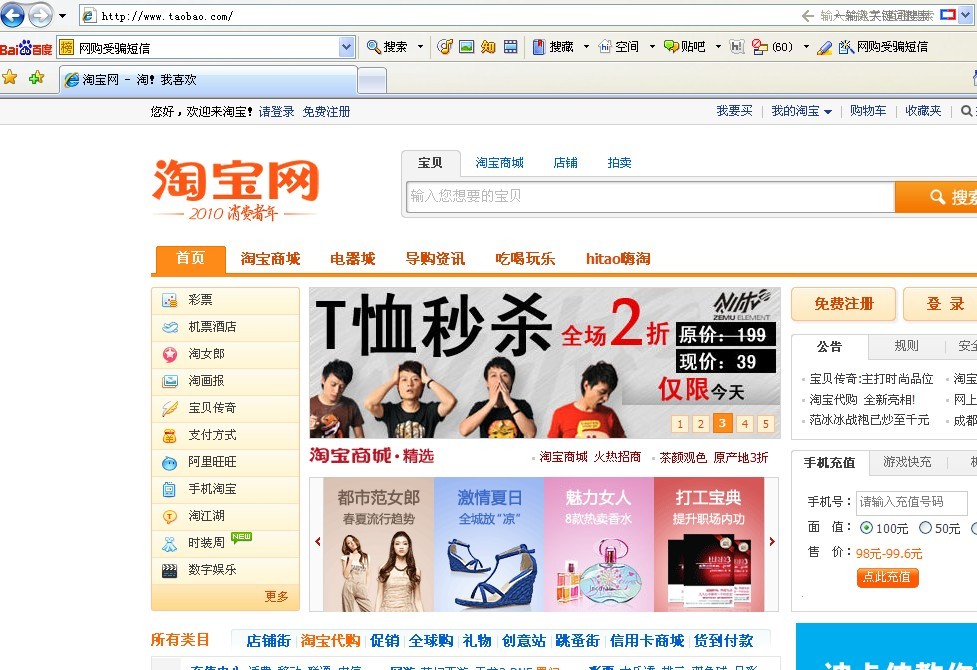Click the left arrow of product carousel

[318, 542]
